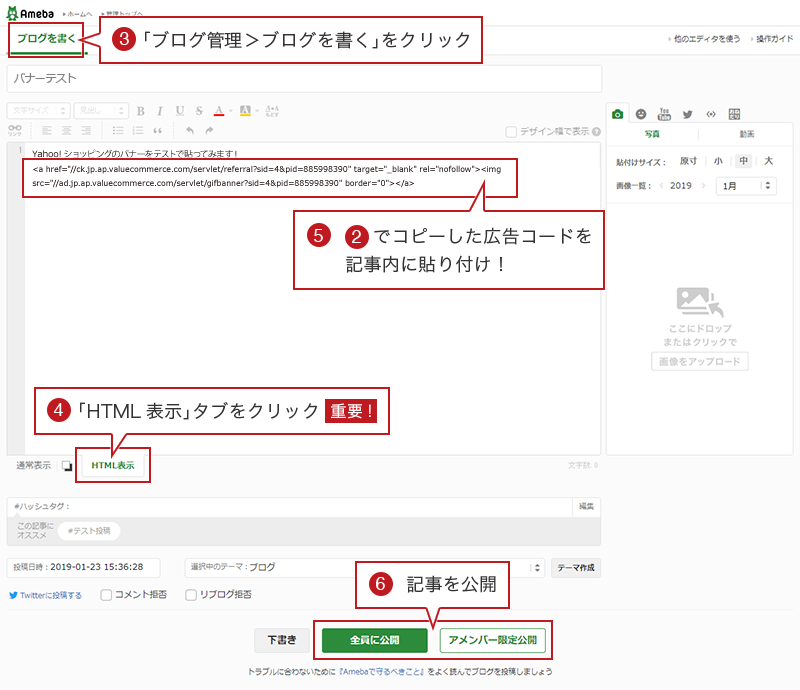Check the コメント拒否 checkbox
The height and width of the screenshot is (690, 800).
coord(105,595)
